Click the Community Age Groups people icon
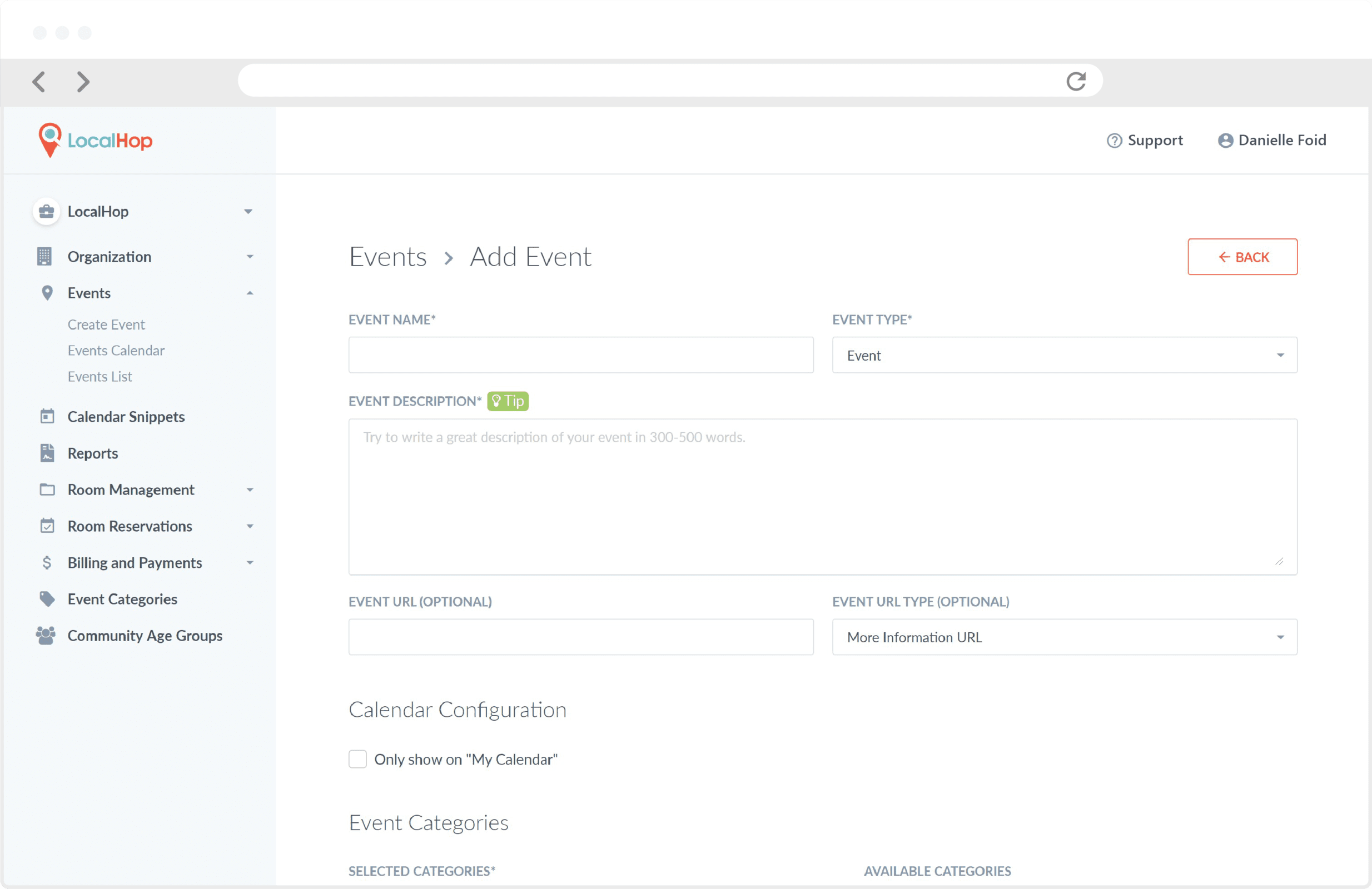 pyautogui.click(x=46, y=635)
